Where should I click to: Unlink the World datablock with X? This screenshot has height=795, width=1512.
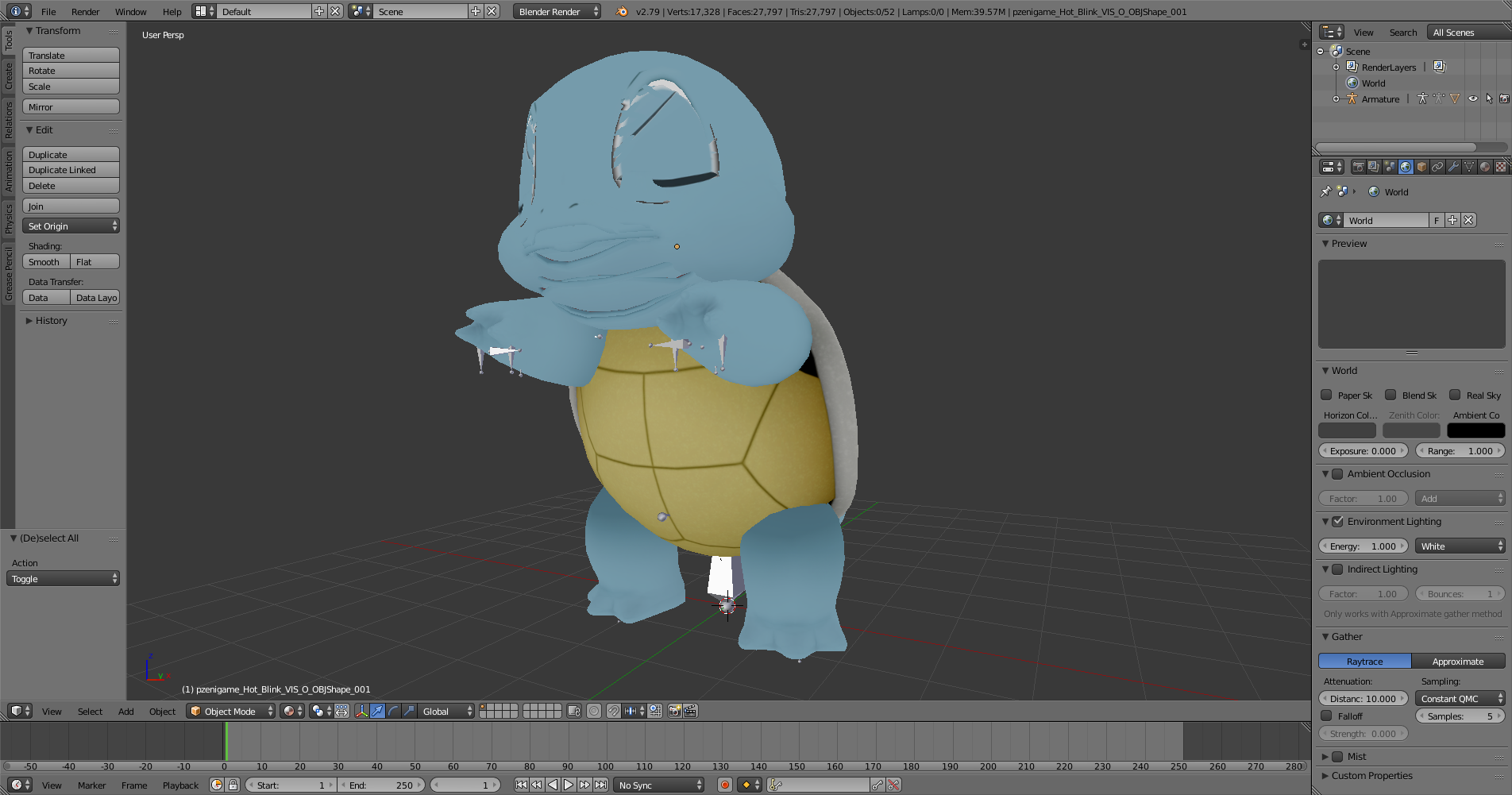pyautogui.click(x=1468, y=220)
